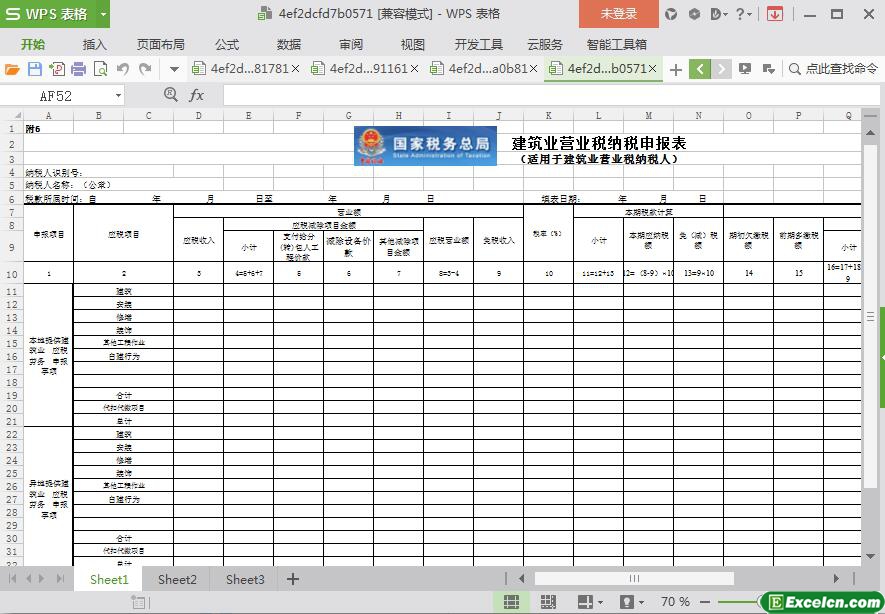Image resolution: width=885 pixels, height=614 pixels.
Task: Open a file with the folder icon
Action: coord(12,69)
